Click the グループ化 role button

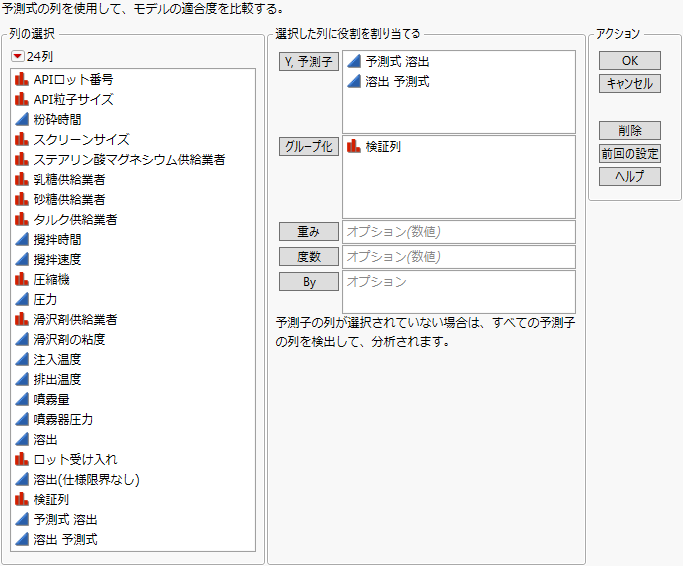(309, 147)
